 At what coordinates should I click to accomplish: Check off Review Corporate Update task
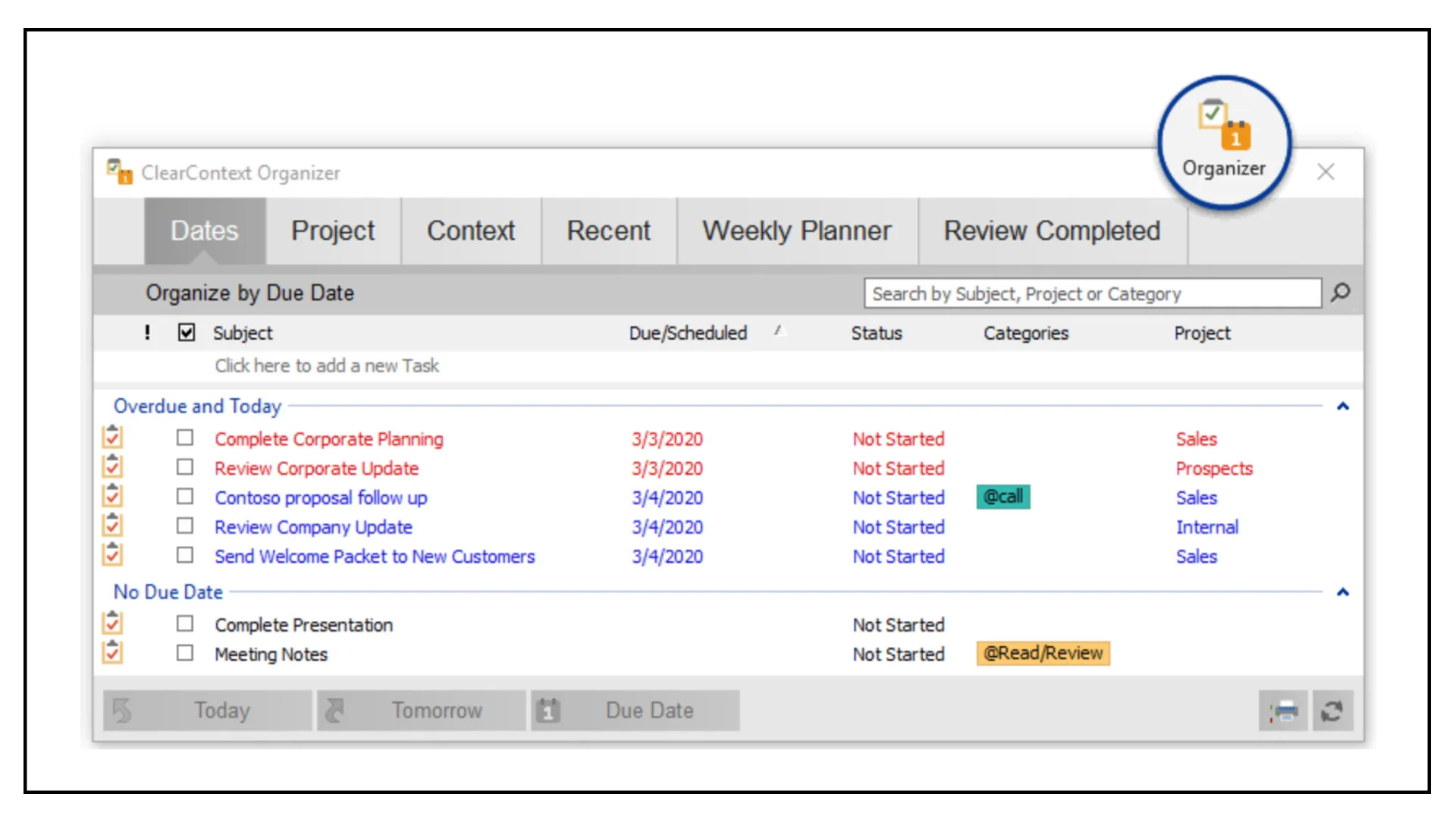(185, 467)
